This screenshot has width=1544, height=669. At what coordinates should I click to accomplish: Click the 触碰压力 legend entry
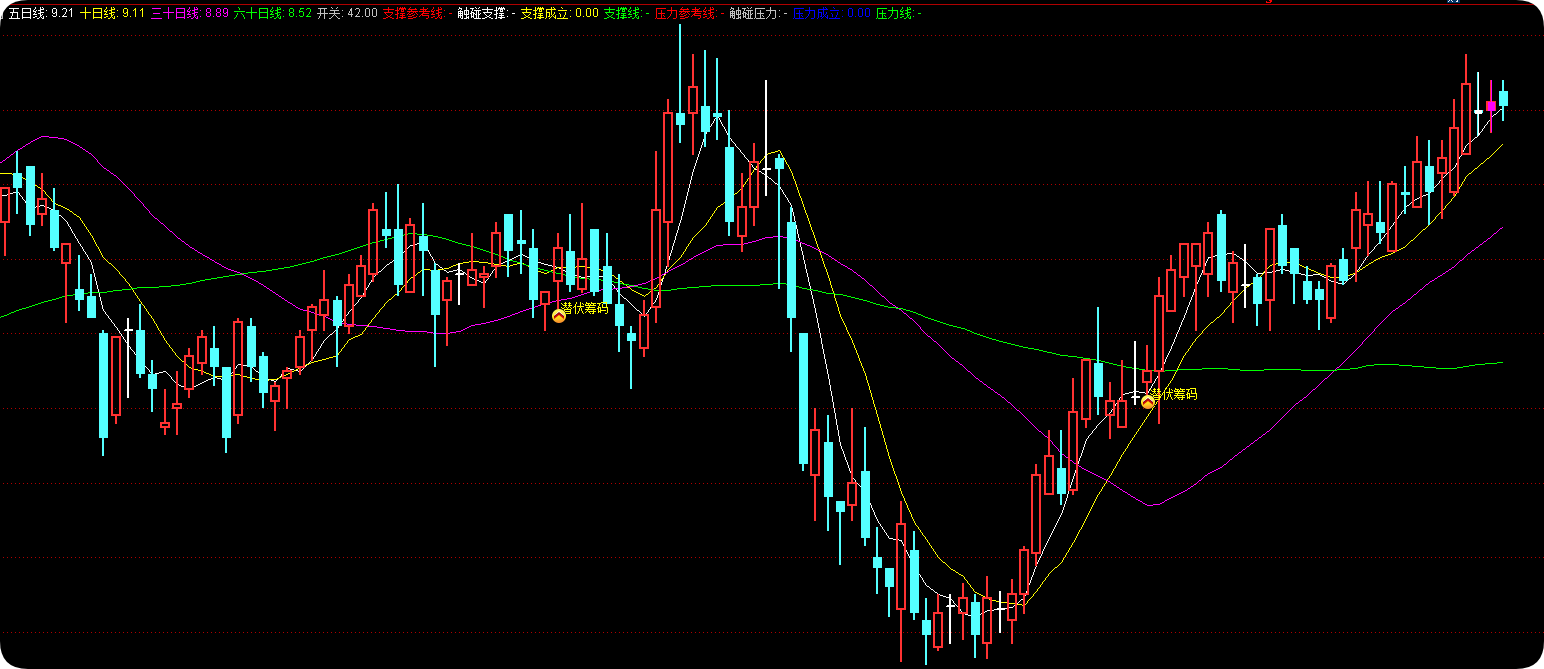pos(759,13)
